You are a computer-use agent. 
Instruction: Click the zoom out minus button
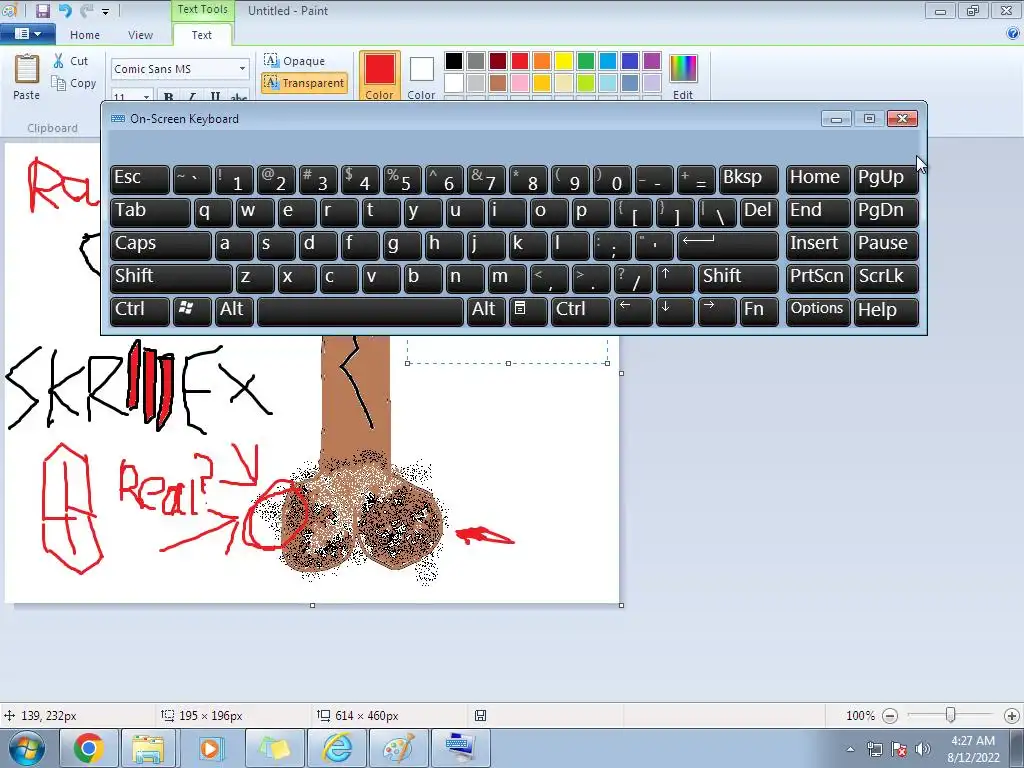click(889, 716)
